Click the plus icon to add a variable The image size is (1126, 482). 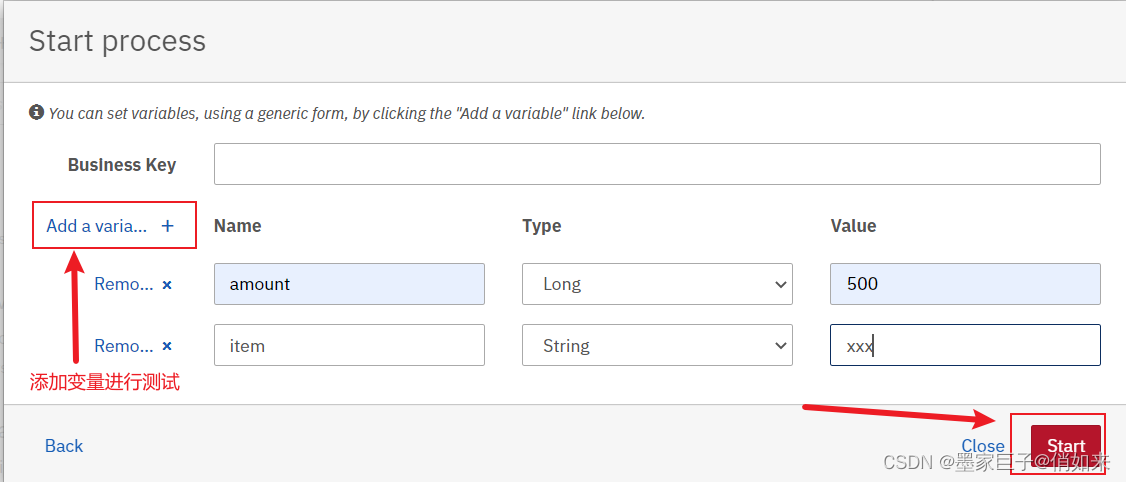pyautogui.click(x=167, y=226)
